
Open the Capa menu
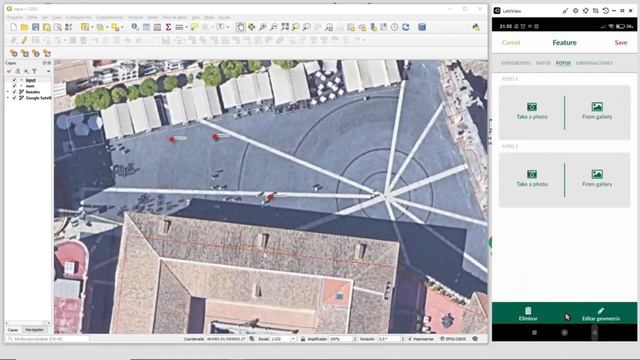pyautogui.click(x=57, y=18)
